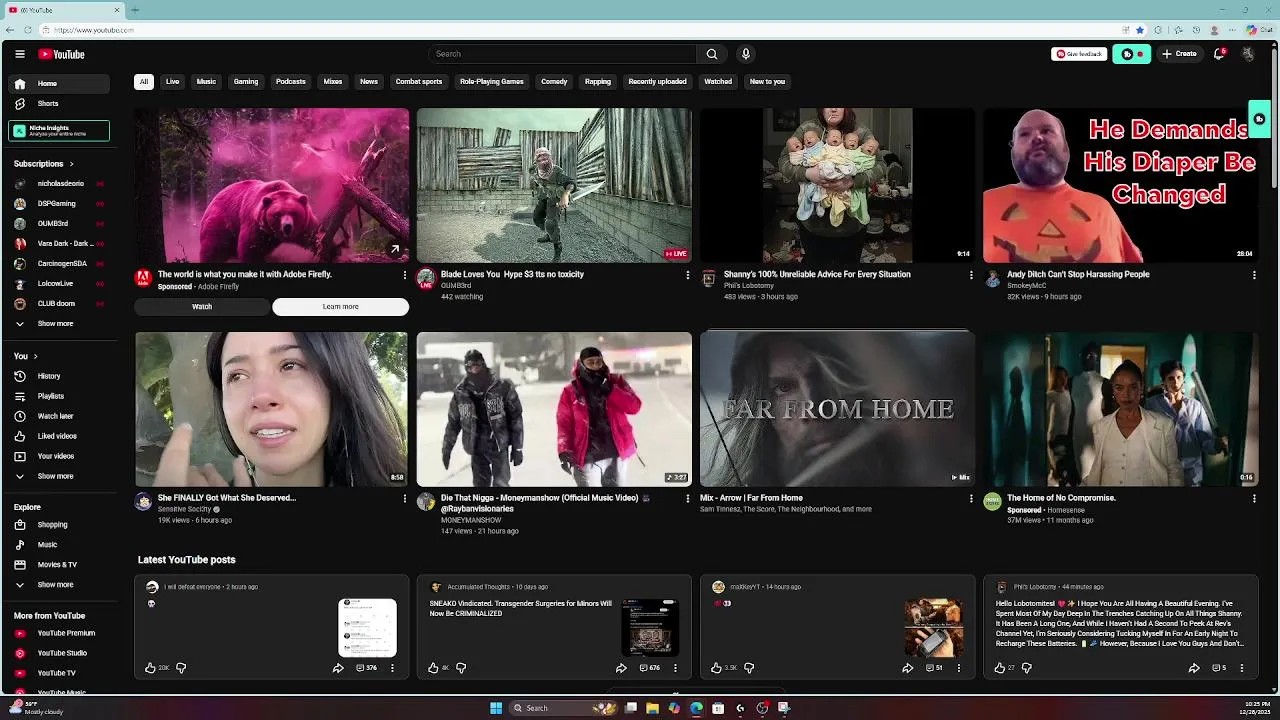Open account avatar menu in YouTube header

[1248, 54]
